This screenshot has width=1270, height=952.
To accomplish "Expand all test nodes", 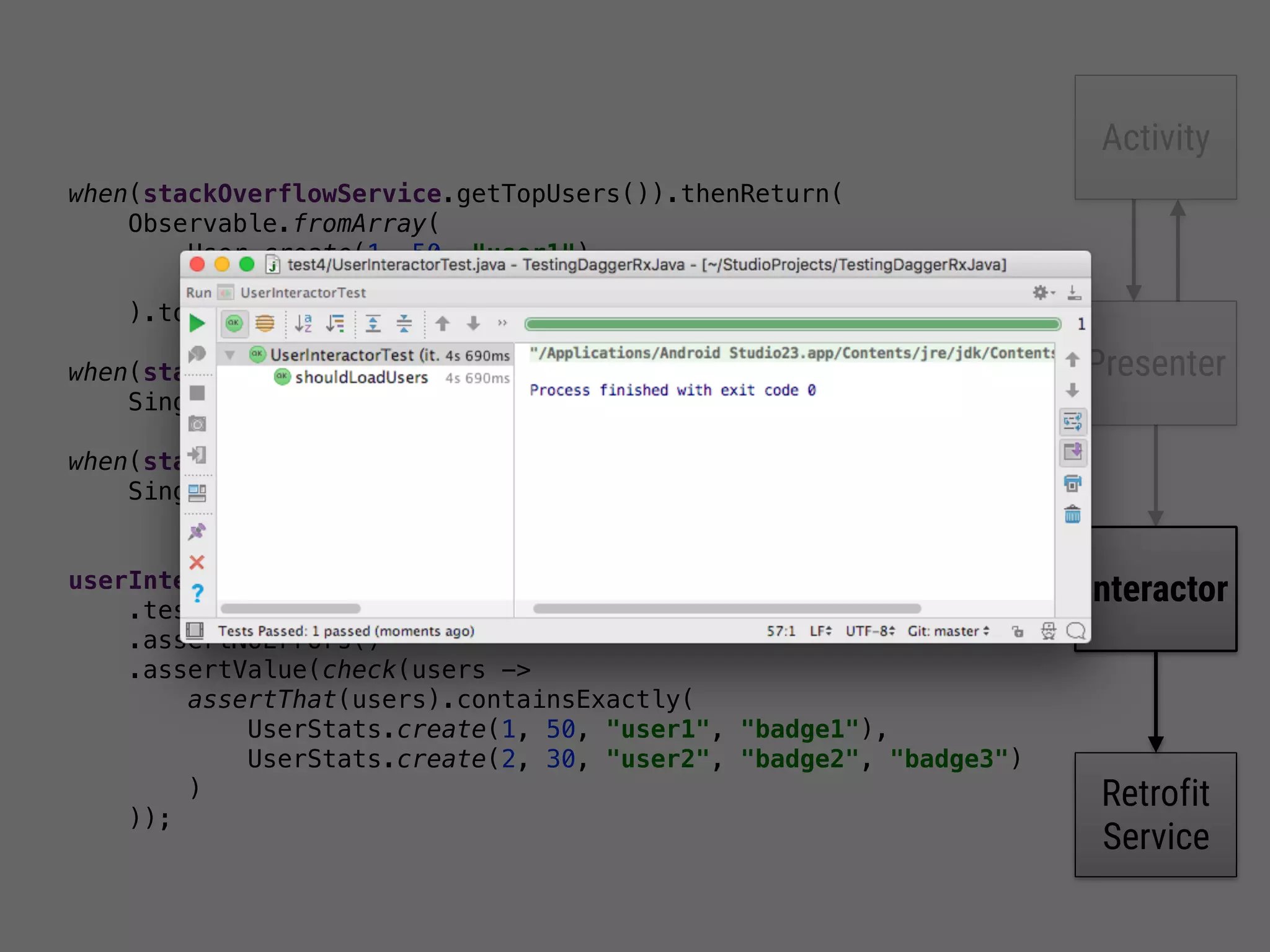I will pos(373,323).
